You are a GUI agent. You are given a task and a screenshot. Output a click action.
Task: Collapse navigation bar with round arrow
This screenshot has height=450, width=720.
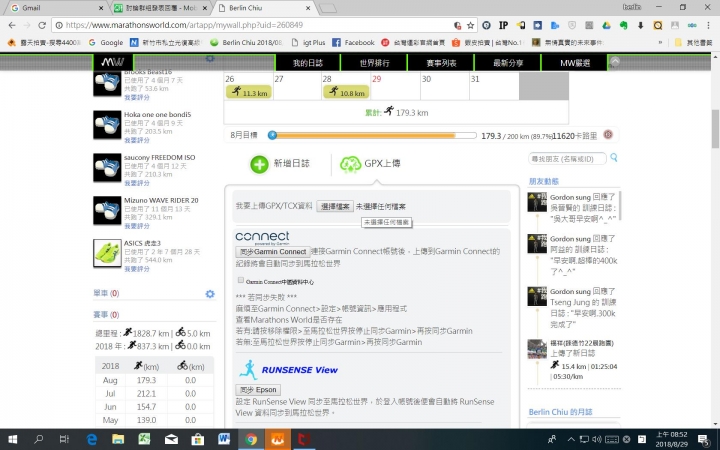click(614, 61)
